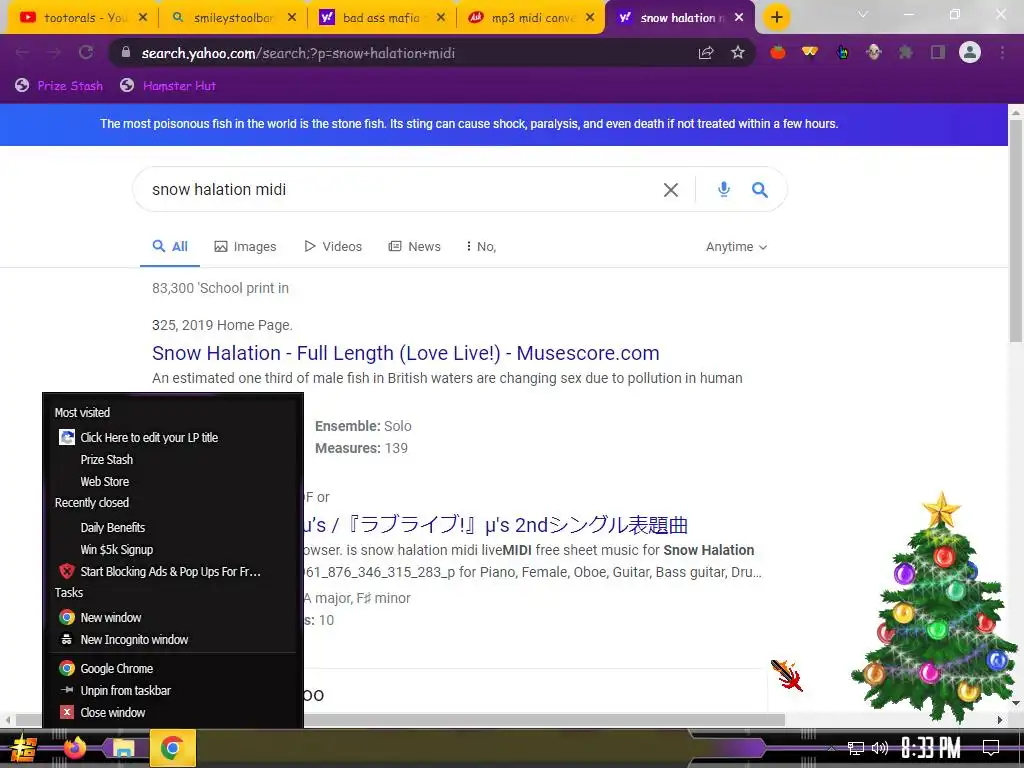The width and height of the screenshot is (1024, 768).
Task: Switch to Images results
Action: tap(246, 247)
